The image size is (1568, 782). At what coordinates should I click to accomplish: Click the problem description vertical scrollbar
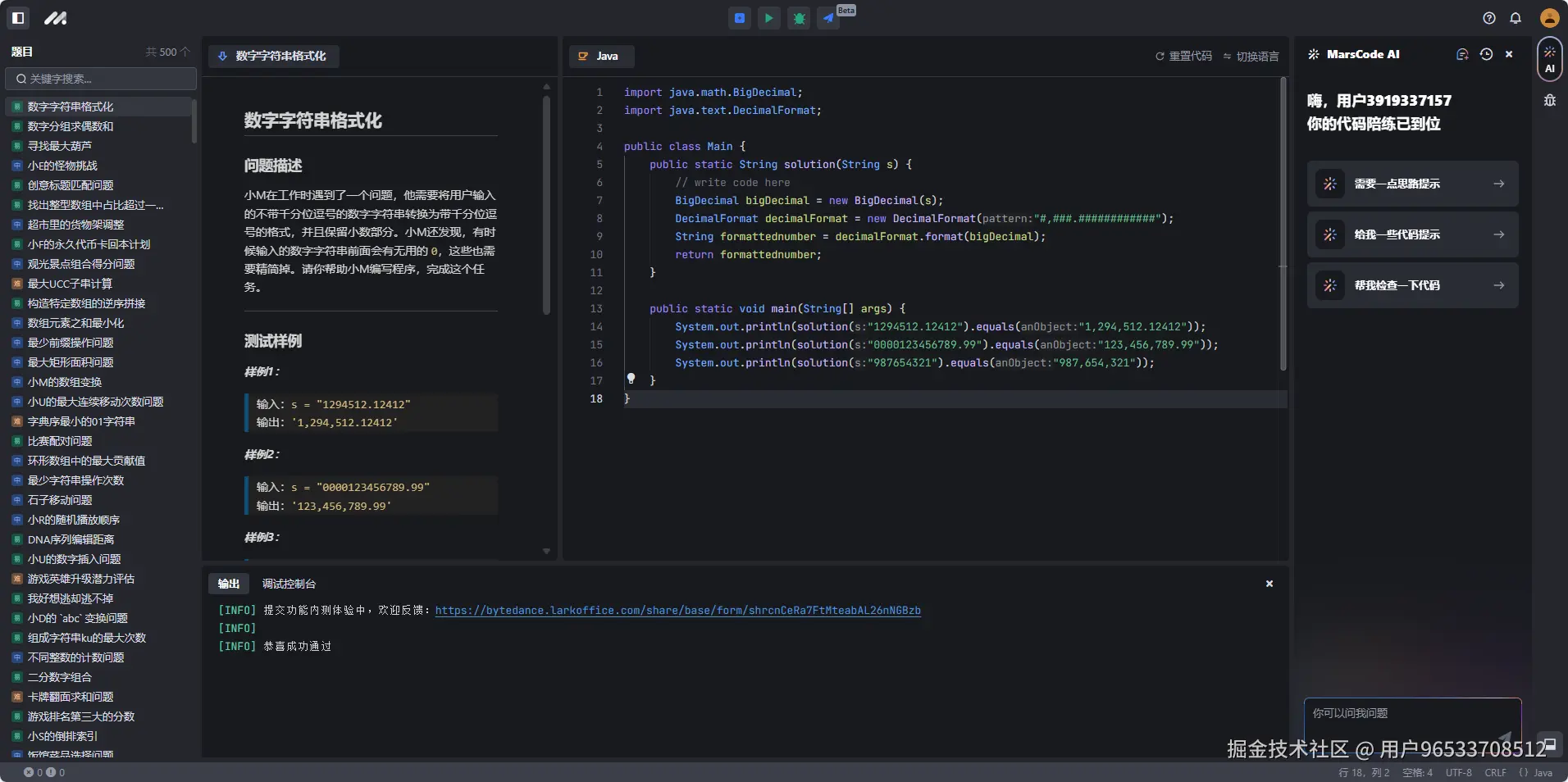pos(546,205)
